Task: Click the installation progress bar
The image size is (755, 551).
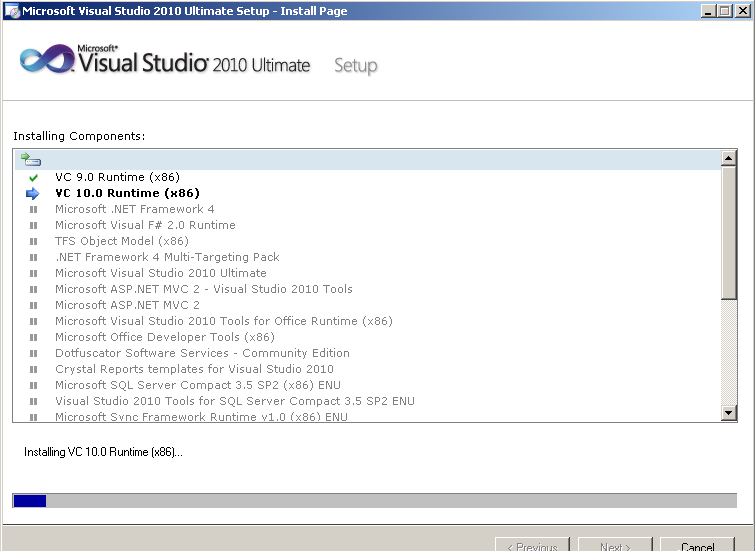Action: tap(375, 500)
